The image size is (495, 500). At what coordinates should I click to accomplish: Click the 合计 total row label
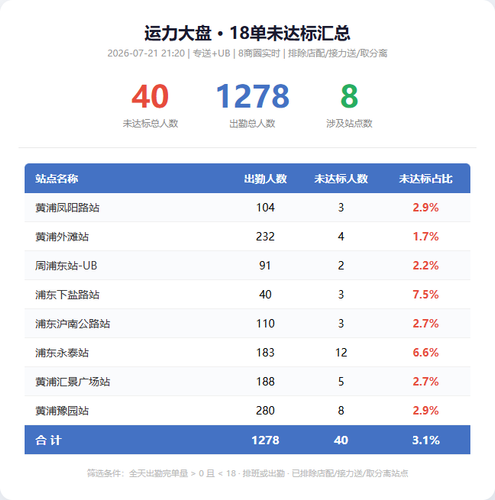[x=48, y=440]
